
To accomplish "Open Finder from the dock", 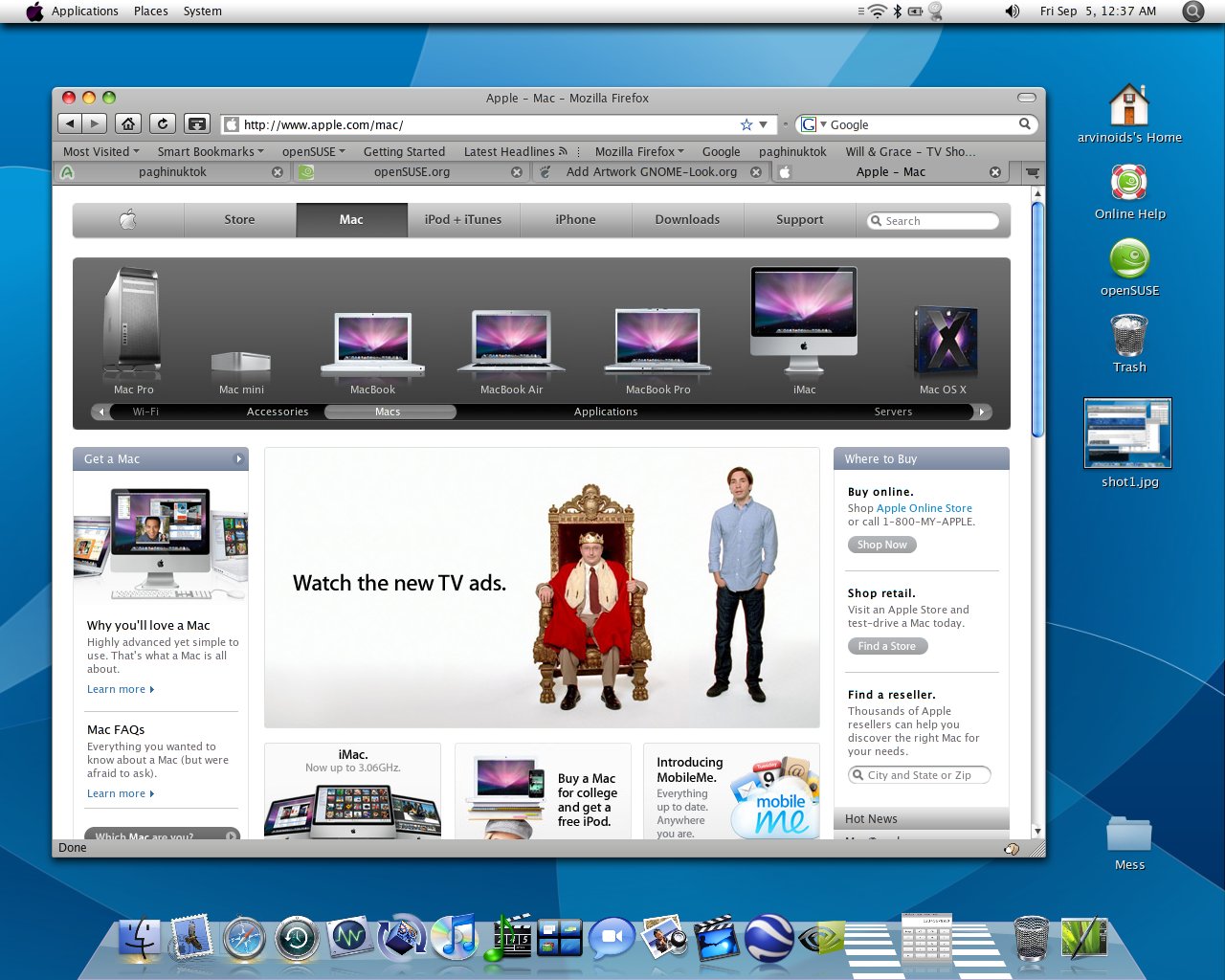I will point(140,939).
